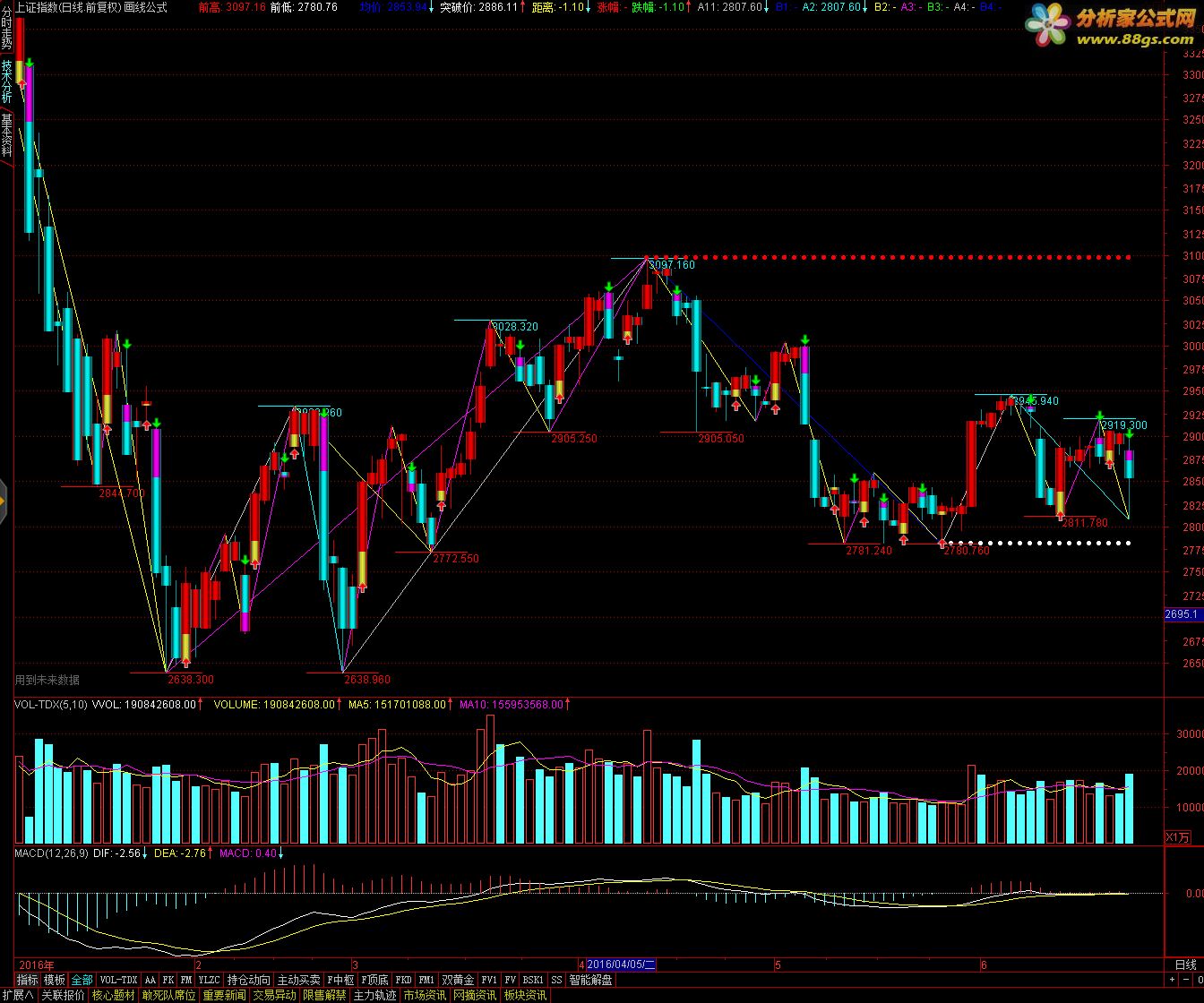
Task: Choose the YLZC indicator tab
Action: click(209, 981)
